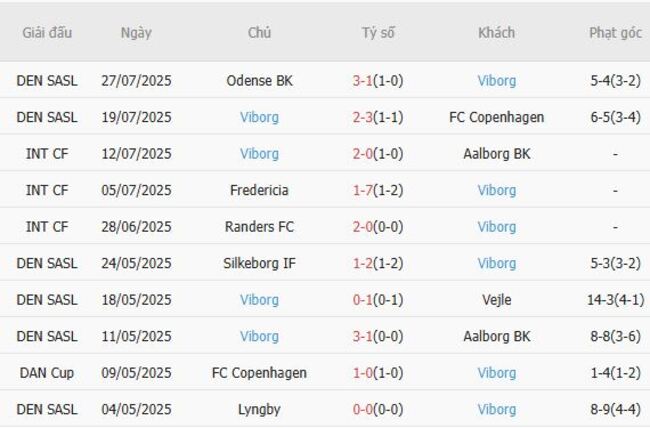
Task: Click the 3-1(1-0) score on 27/07/2025
Action: click(x=378, y=81)
